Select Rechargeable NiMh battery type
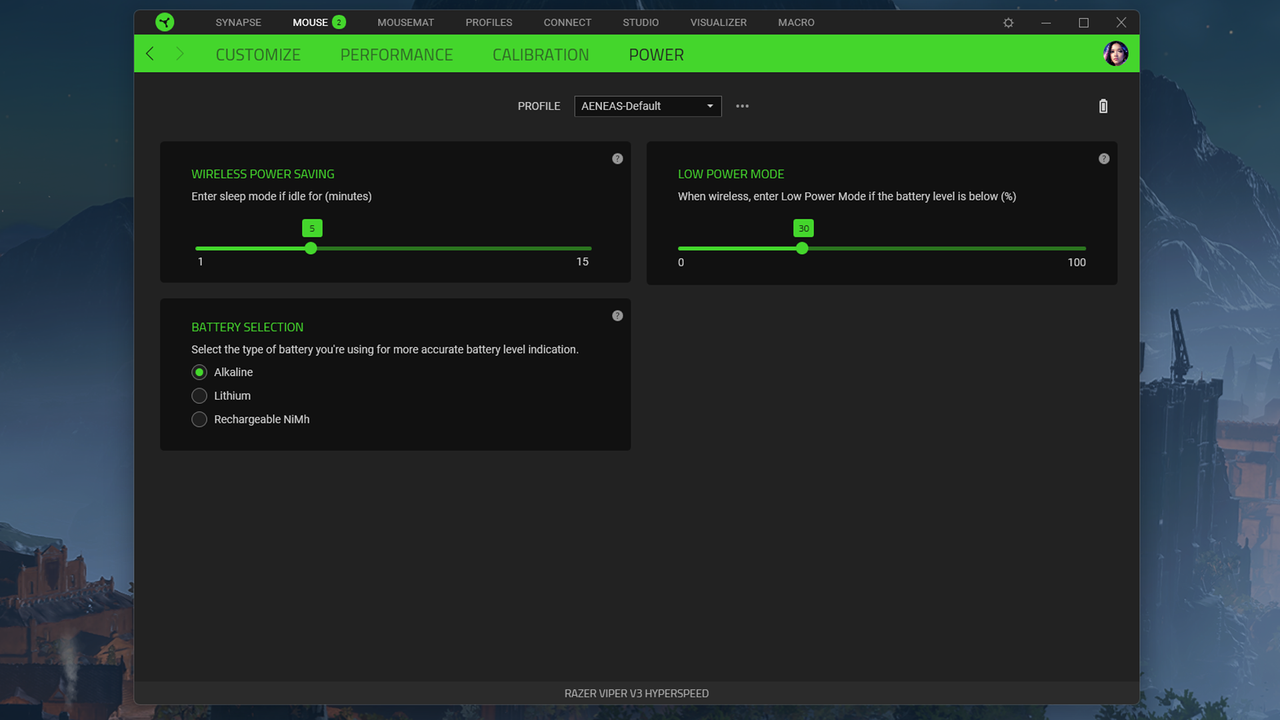1280x720 pixels. pyautogui.click(x=199, y=420)
